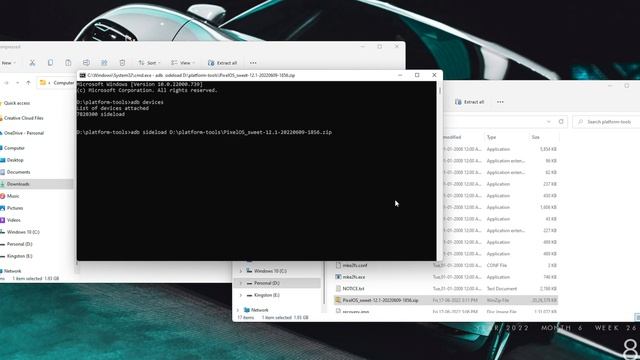Select mke2fs.exe file in platform-tools
The height and width of the screenshot is (360, 640).
[x=353, y=277]
